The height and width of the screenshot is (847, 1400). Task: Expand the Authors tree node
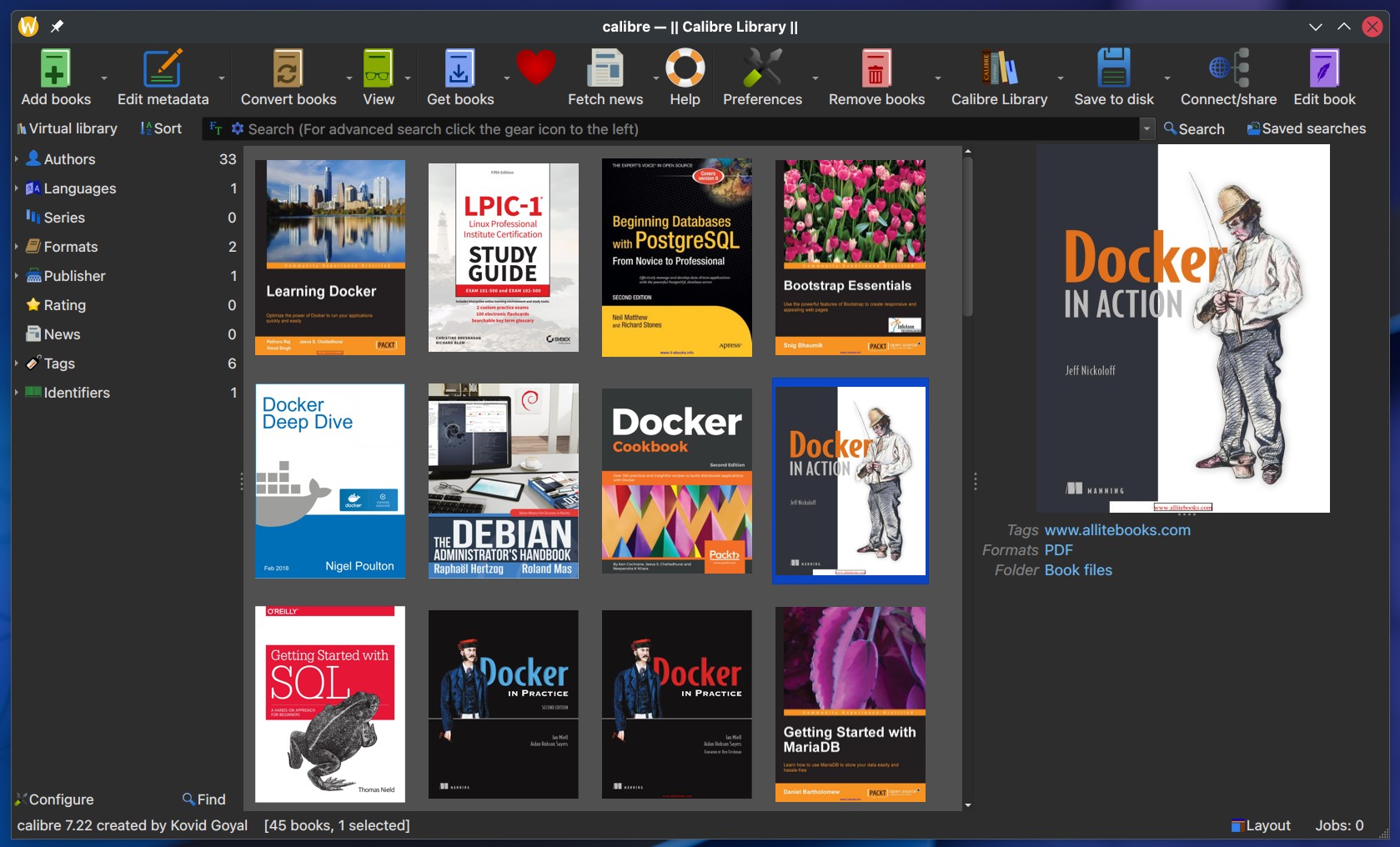(x=17, y=158)
